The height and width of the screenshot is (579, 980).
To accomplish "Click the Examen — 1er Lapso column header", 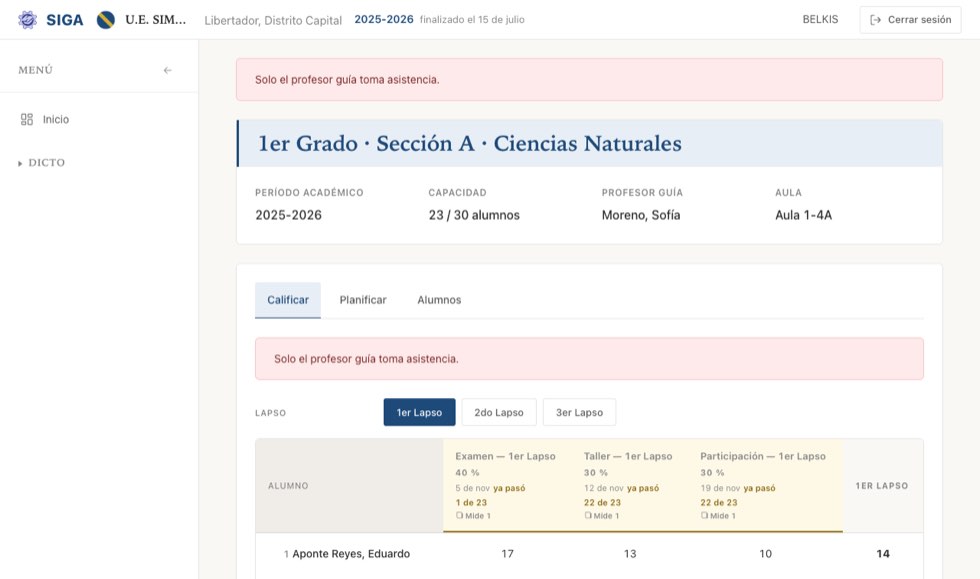I will tap(505, 456).
